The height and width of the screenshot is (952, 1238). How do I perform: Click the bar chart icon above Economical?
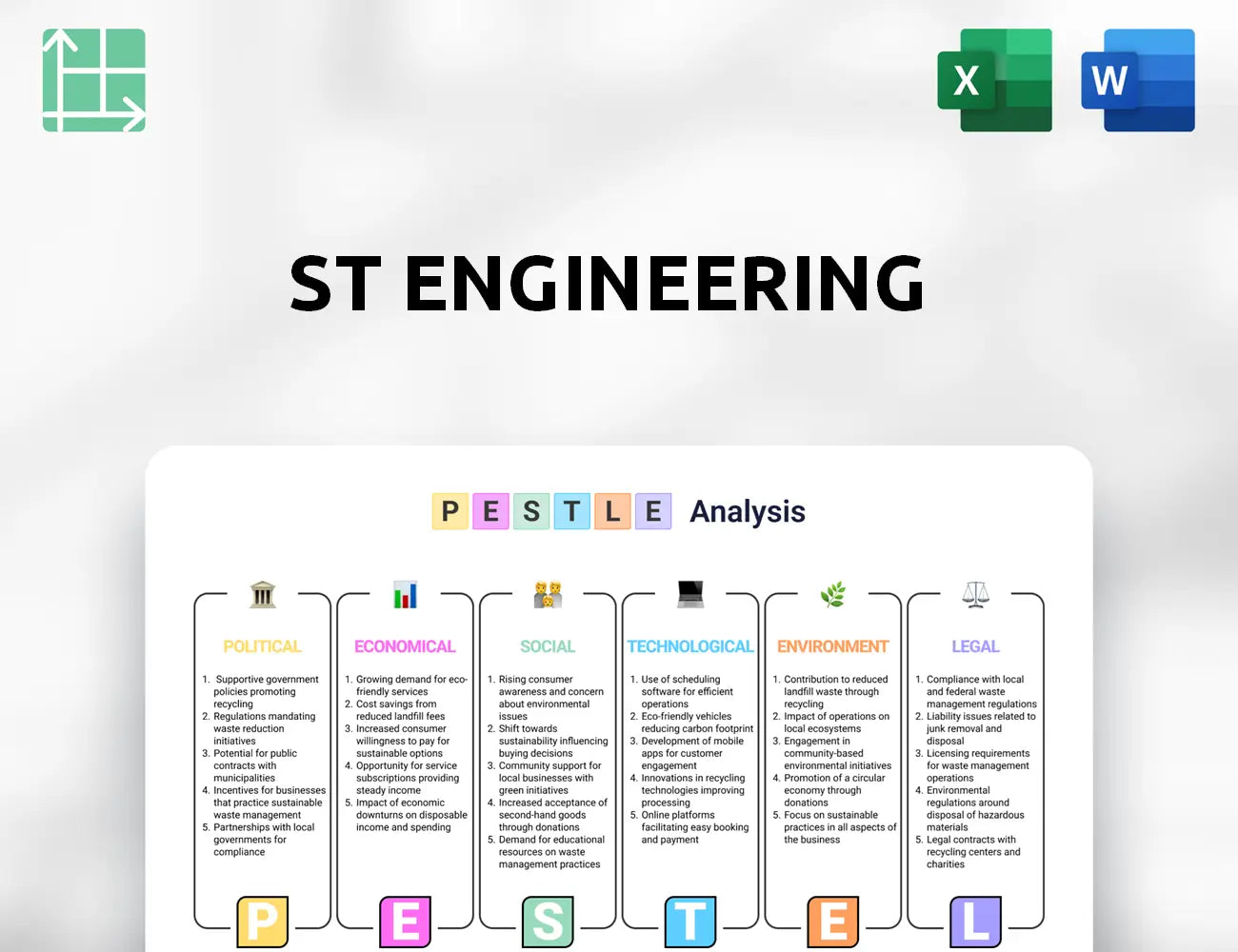[405, 595]
